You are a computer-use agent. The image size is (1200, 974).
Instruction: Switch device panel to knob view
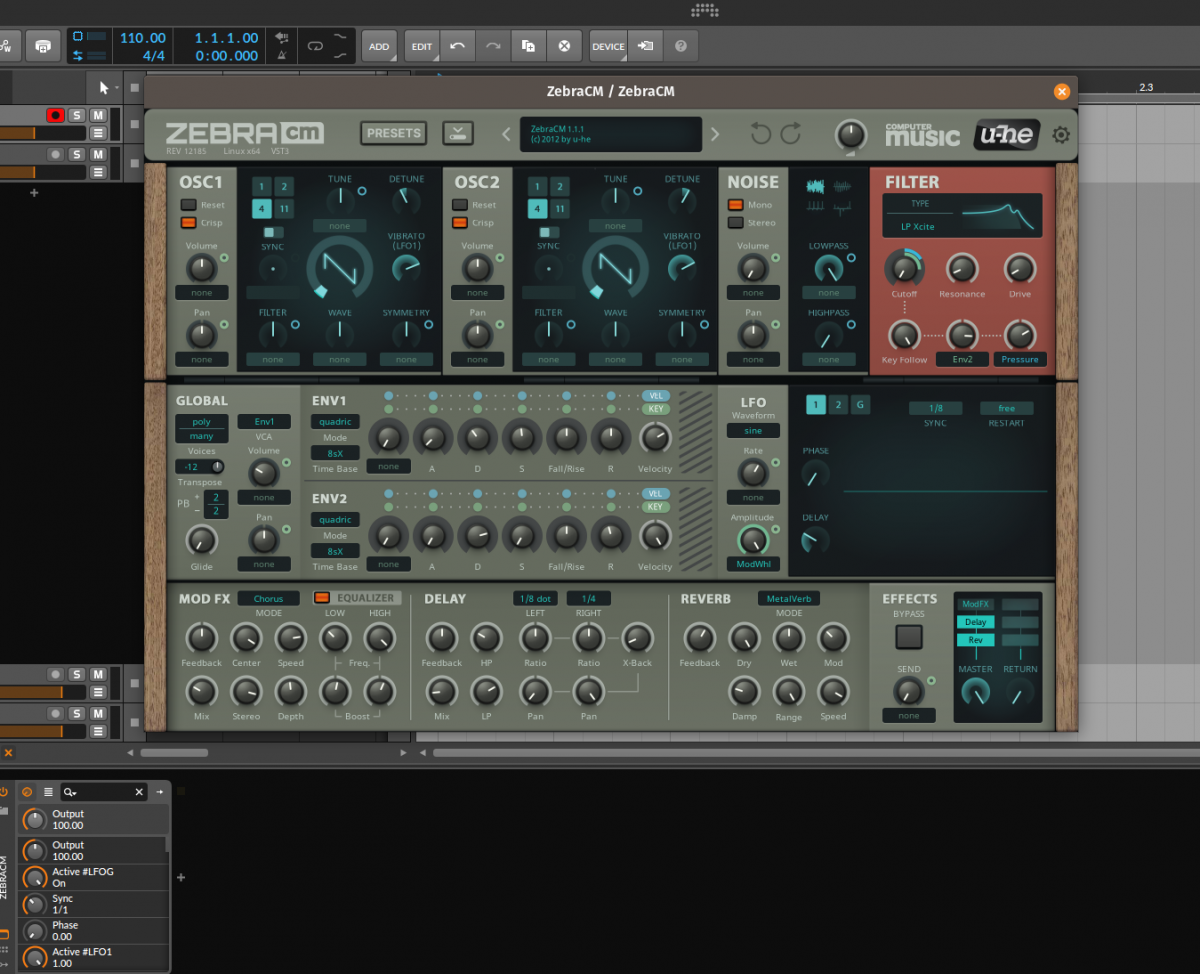(27, 792)
